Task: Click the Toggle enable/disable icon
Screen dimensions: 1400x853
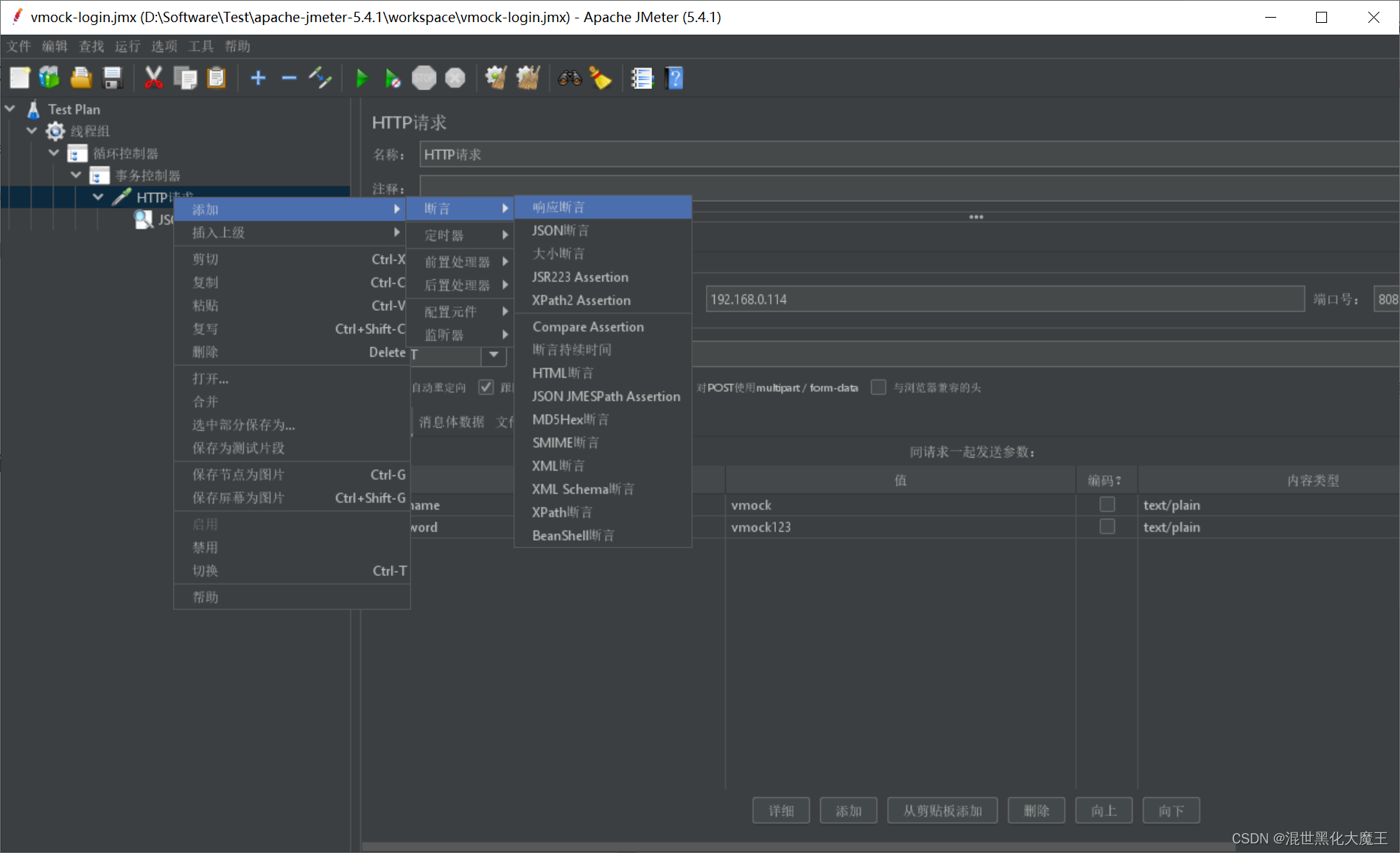Action: (x=321, y=78)
